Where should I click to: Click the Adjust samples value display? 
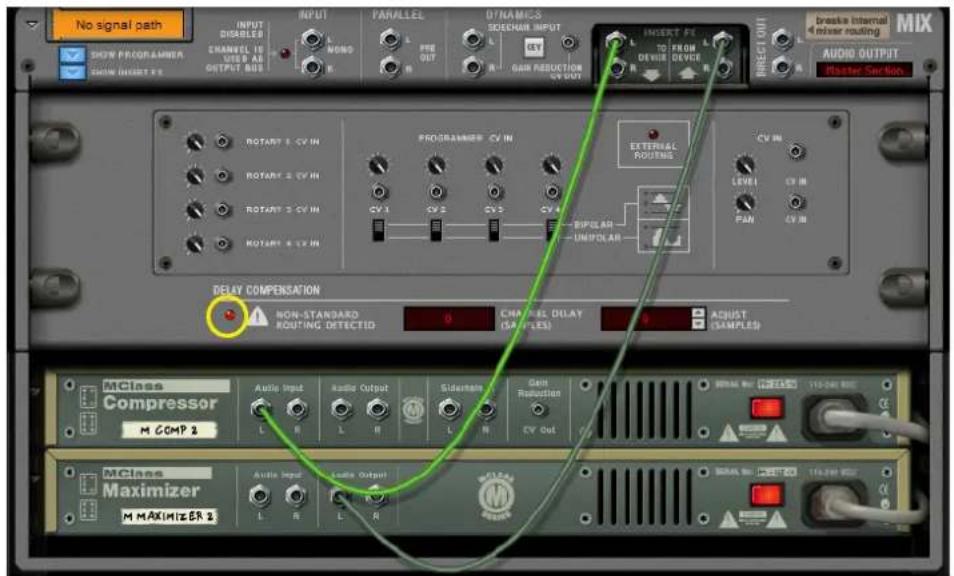pyautogui.click(x=646, y=319)
